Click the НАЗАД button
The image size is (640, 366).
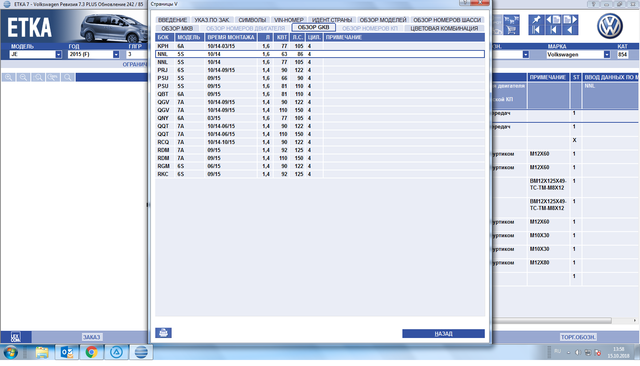click(x=443, y=333)
